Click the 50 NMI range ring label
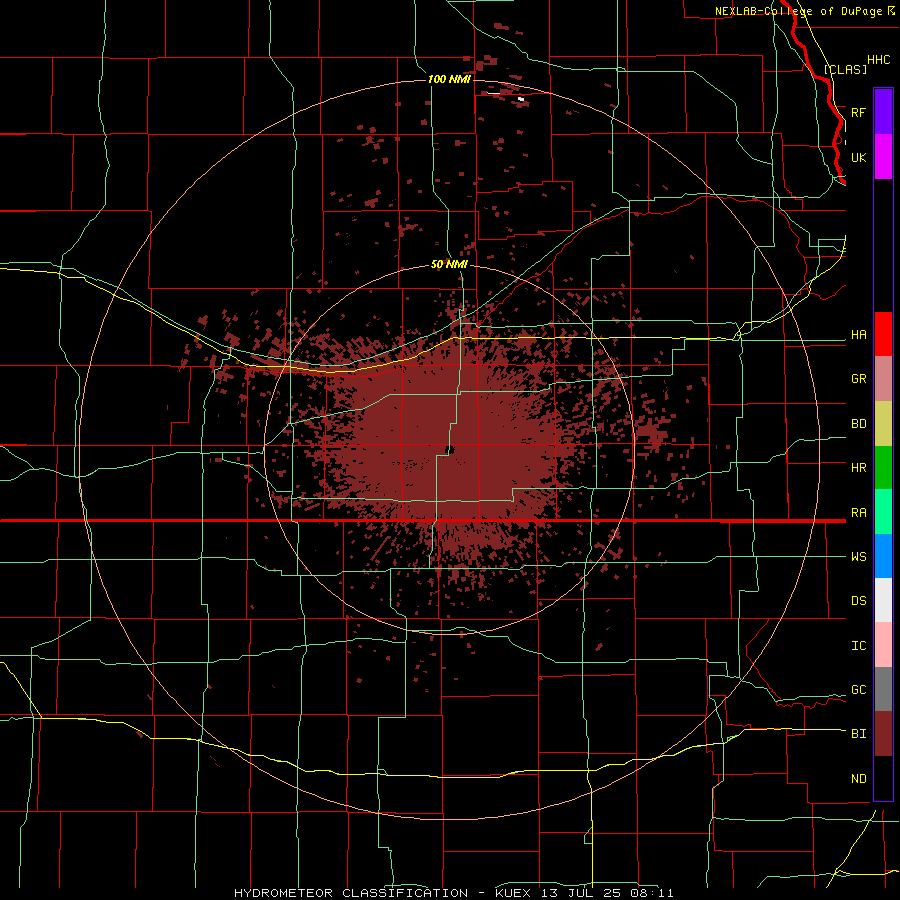Image resolution: width=900 pixels, height=900 pixels. point(449,265)
